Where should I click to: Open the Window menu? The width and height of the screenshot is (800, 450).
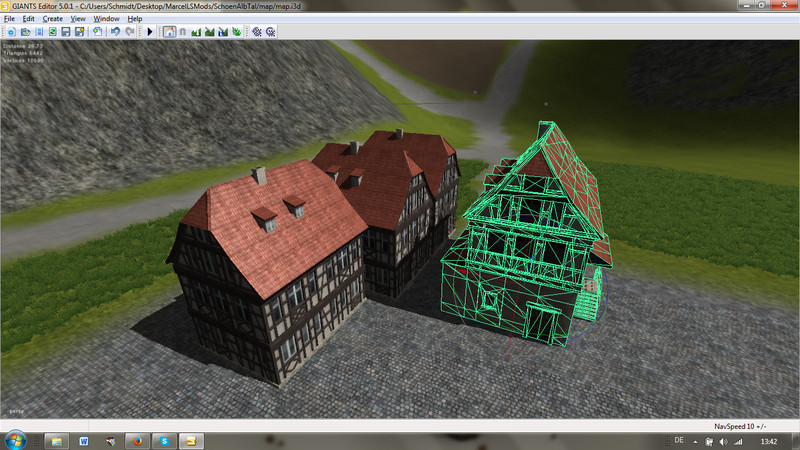click(x=106, y=19)
